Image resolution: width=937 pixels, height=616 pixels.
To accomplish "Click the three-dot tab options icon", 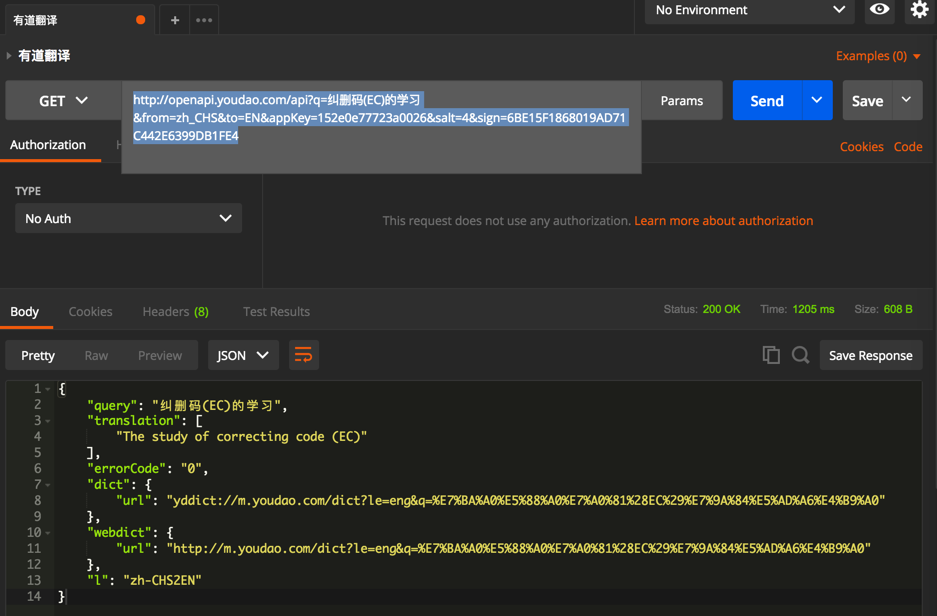I will click(204, 20).
